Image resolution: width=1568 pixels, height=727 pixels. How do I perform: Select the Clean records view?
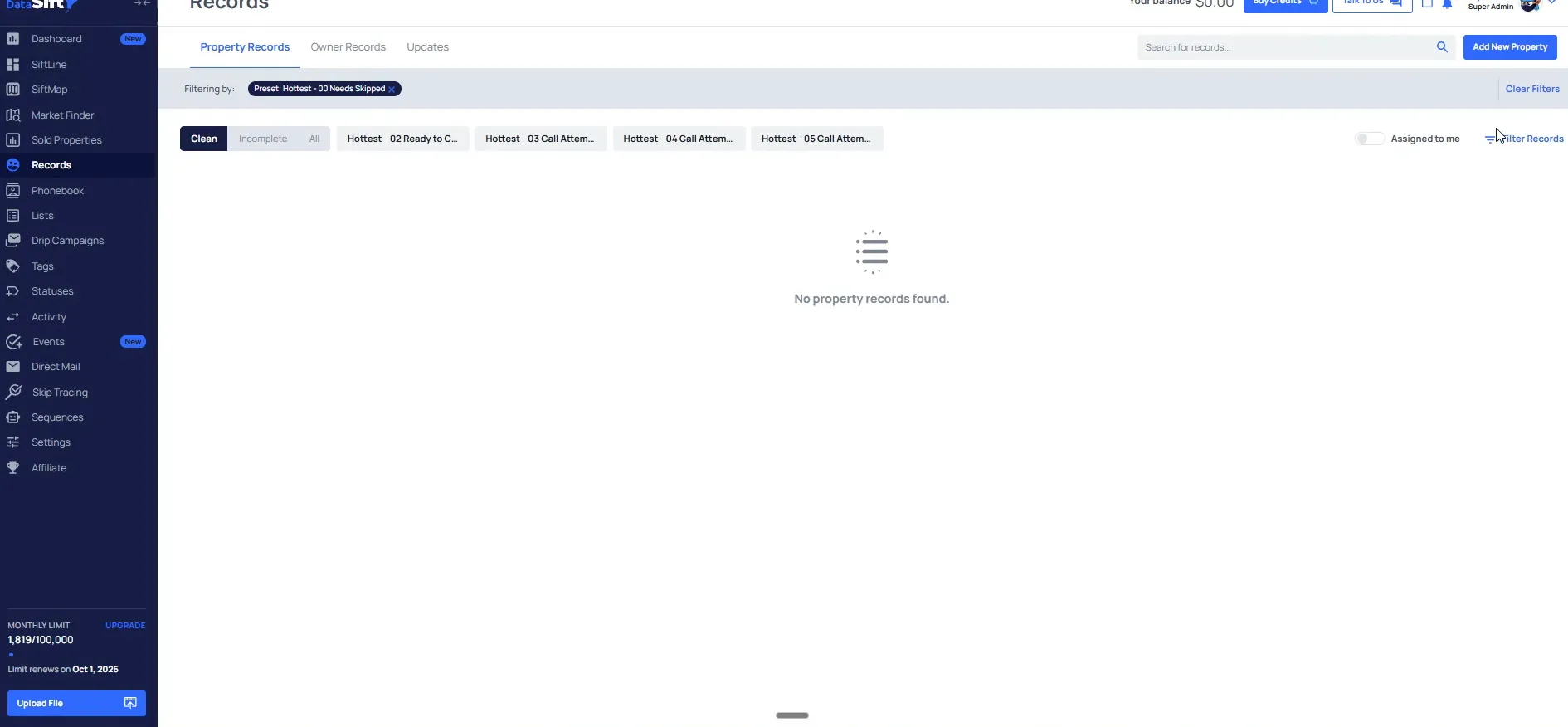point(204,139)
